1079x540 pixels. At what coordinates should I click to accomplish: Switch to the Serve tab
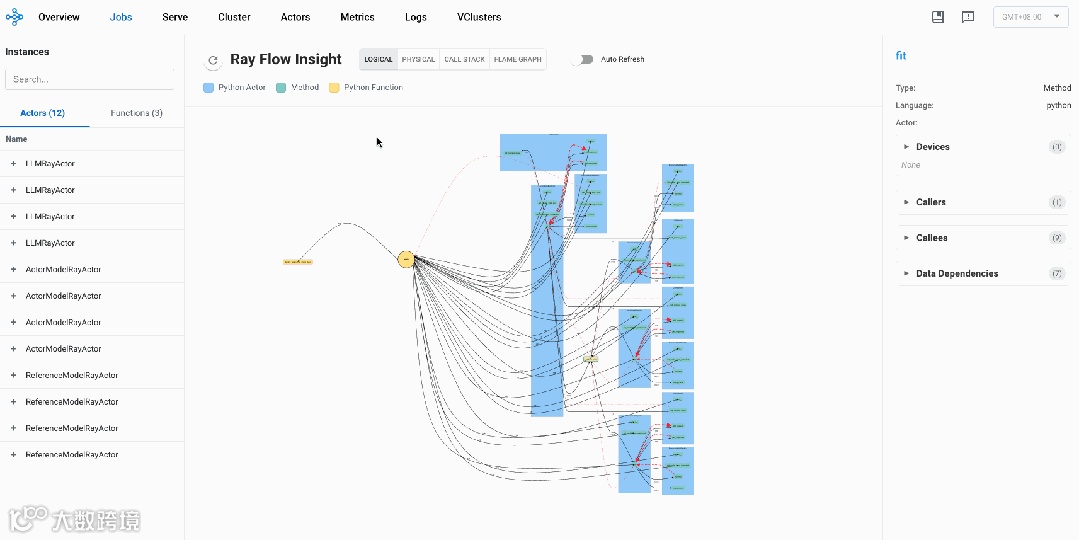pos(175,17)
